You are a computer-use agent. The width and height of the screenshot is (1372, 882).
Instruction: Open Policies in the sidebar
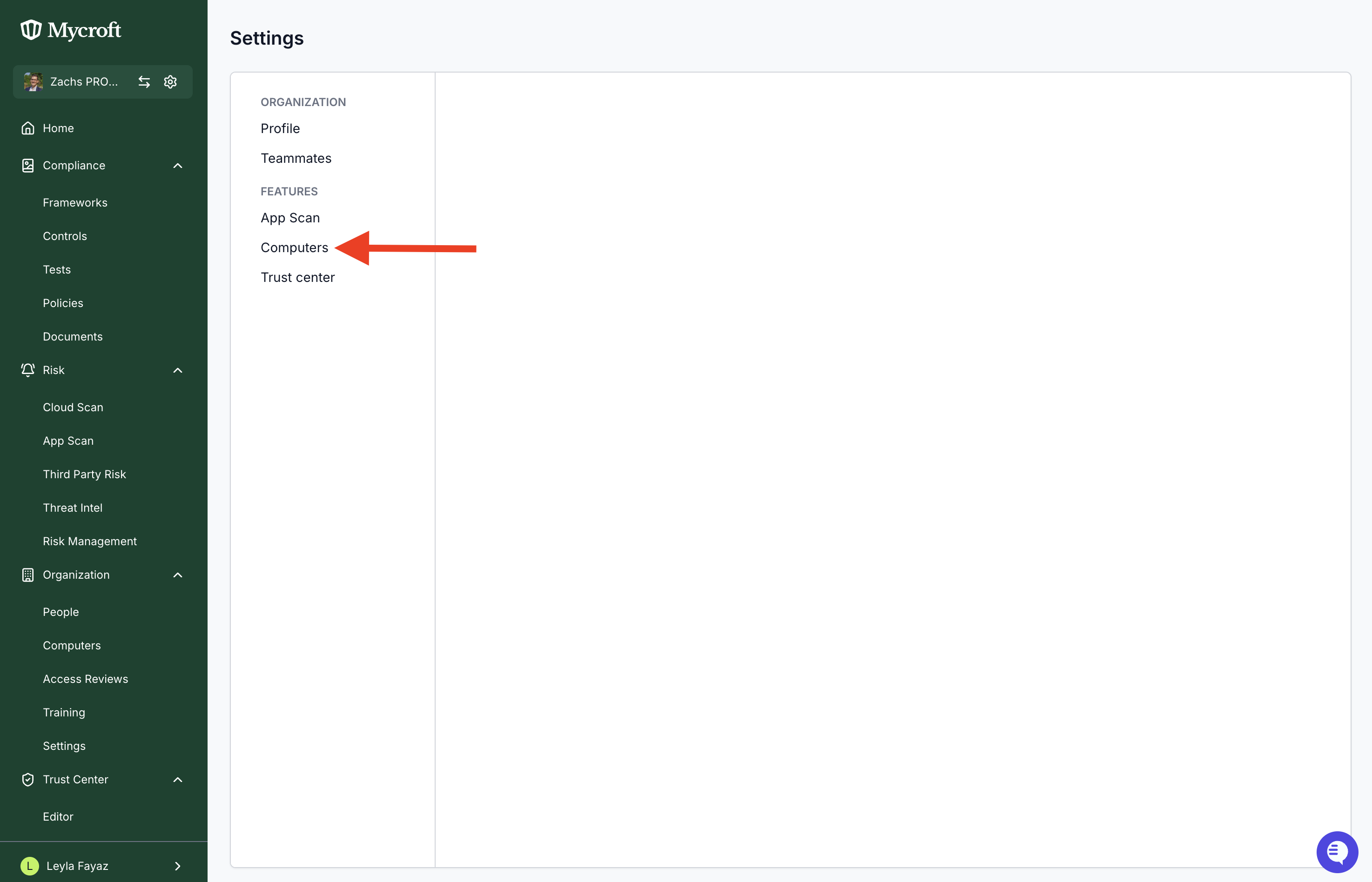click(63, 303)
